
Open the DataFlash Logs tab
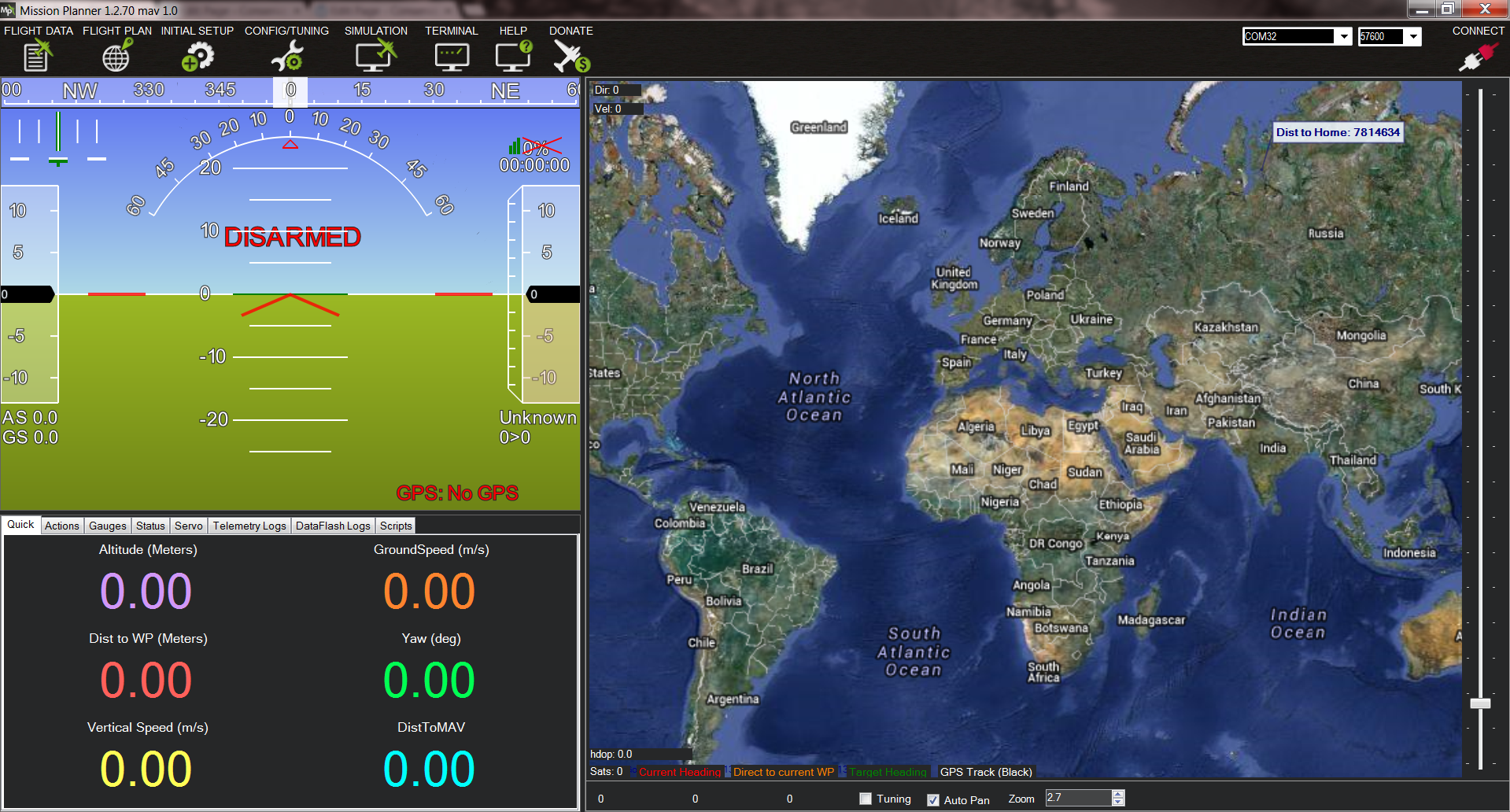pyautogui.click(x=332, y=526)
